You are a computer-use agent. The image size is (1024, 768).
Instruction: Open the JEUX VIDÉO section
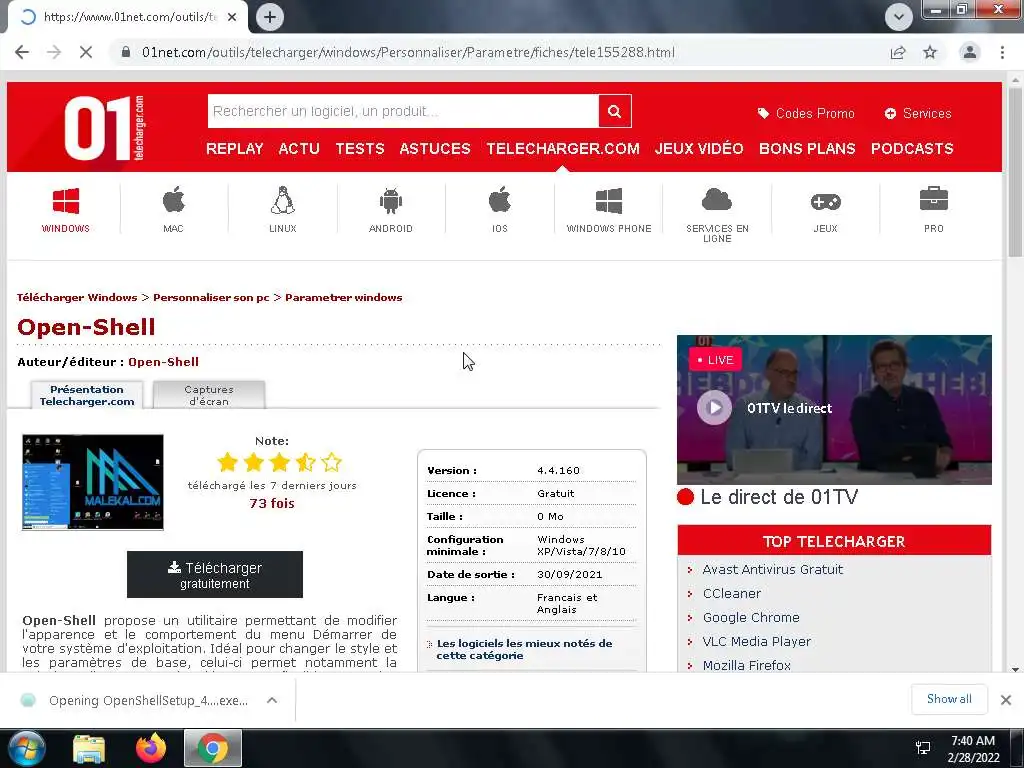(x=699, y=149)
